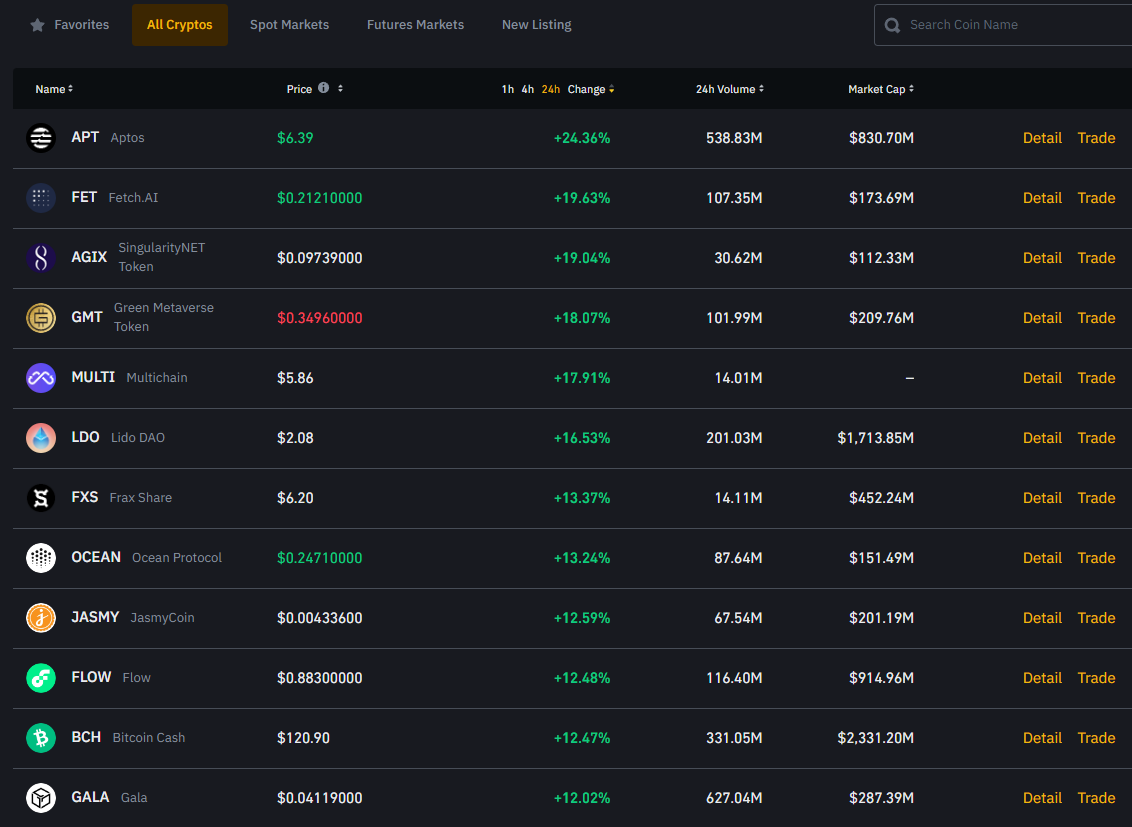Click the price info circle icon
Screen dimensions: 1132x827
323,88
